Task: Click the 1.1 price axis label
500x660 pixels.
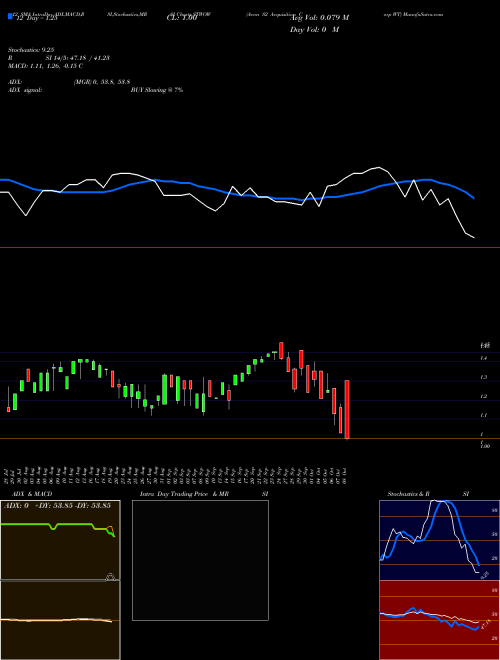Action: [484, 415]
